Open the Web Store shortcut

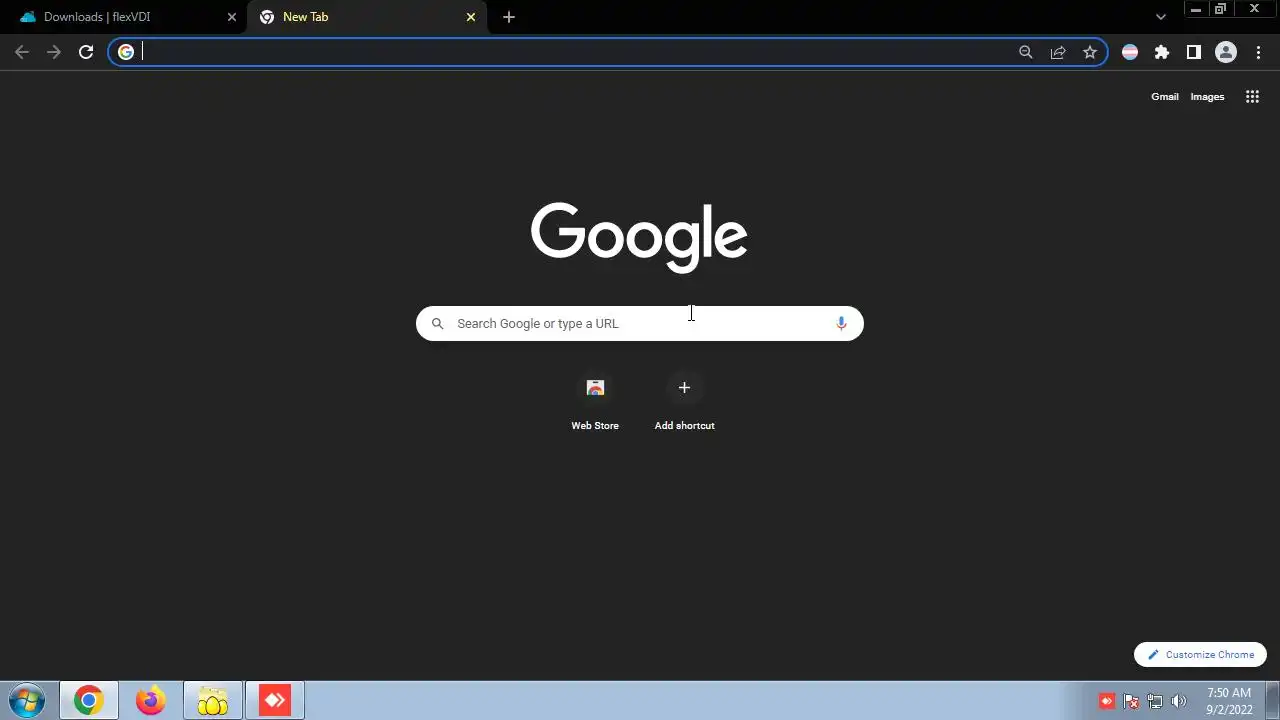coord(595,402)
